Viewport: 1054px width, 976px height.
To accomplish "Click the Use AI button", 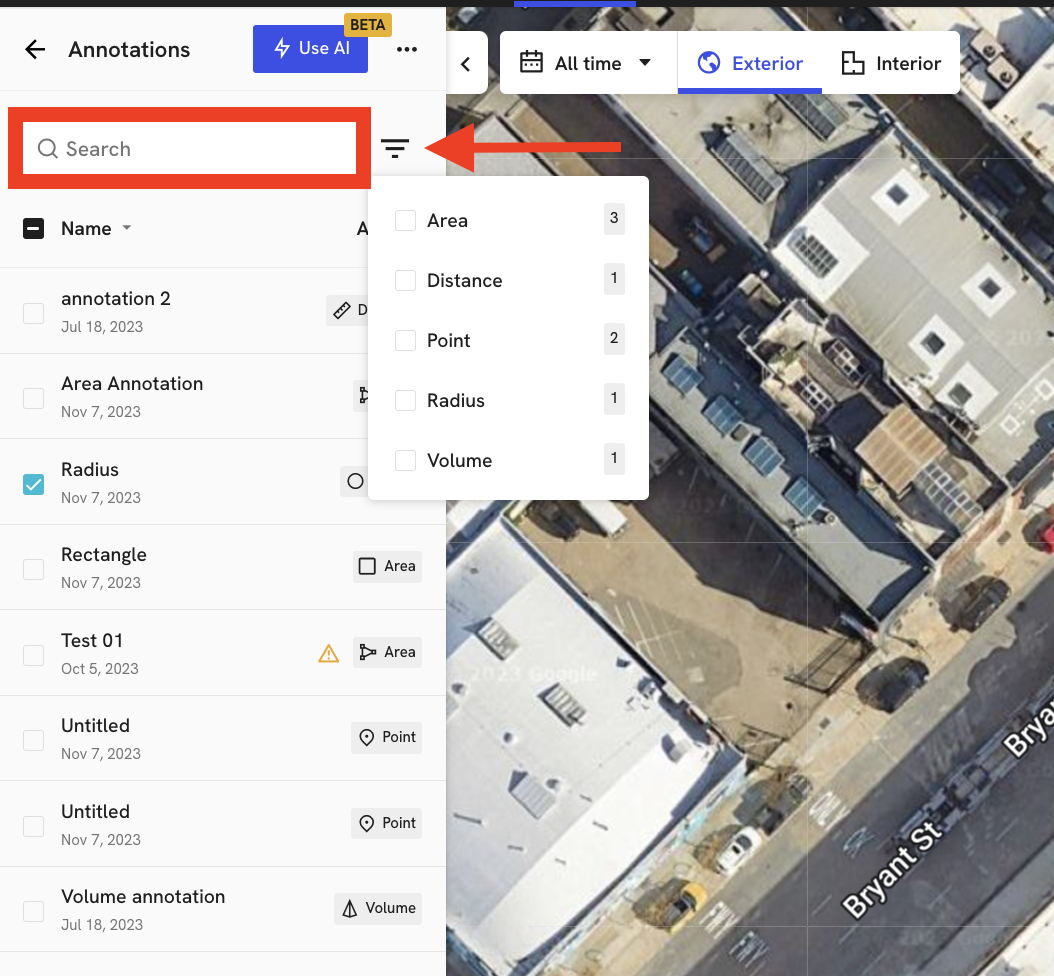I will pyautogui.click(x=310, y=49).
